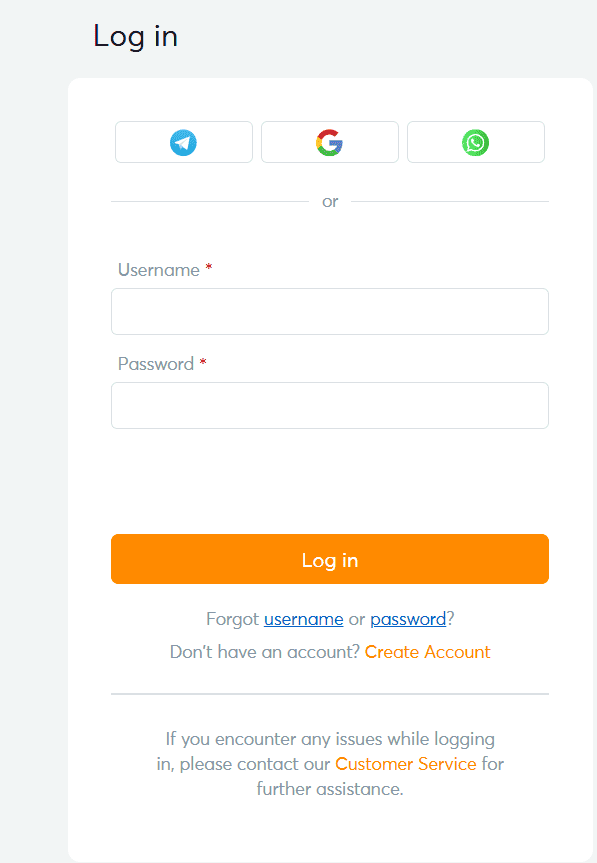Focus the Password input field
The height and width of the screenshot is (863, 597).
tap(329, 405)
